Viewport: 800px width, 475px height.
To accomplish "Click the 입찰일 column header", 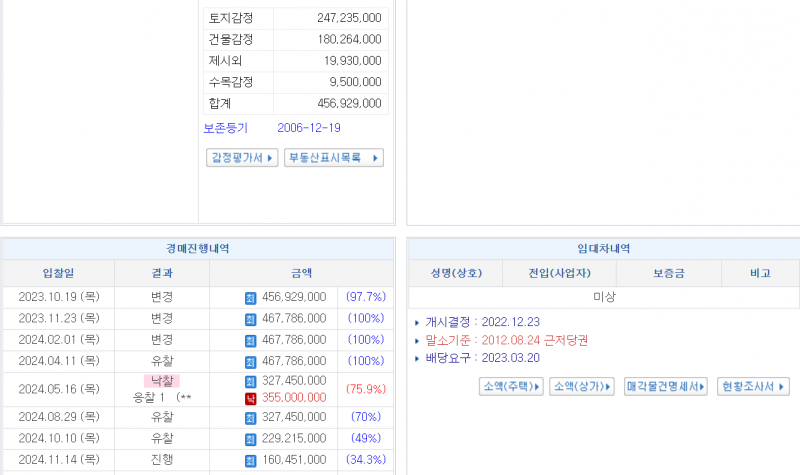I will [58, 273].
